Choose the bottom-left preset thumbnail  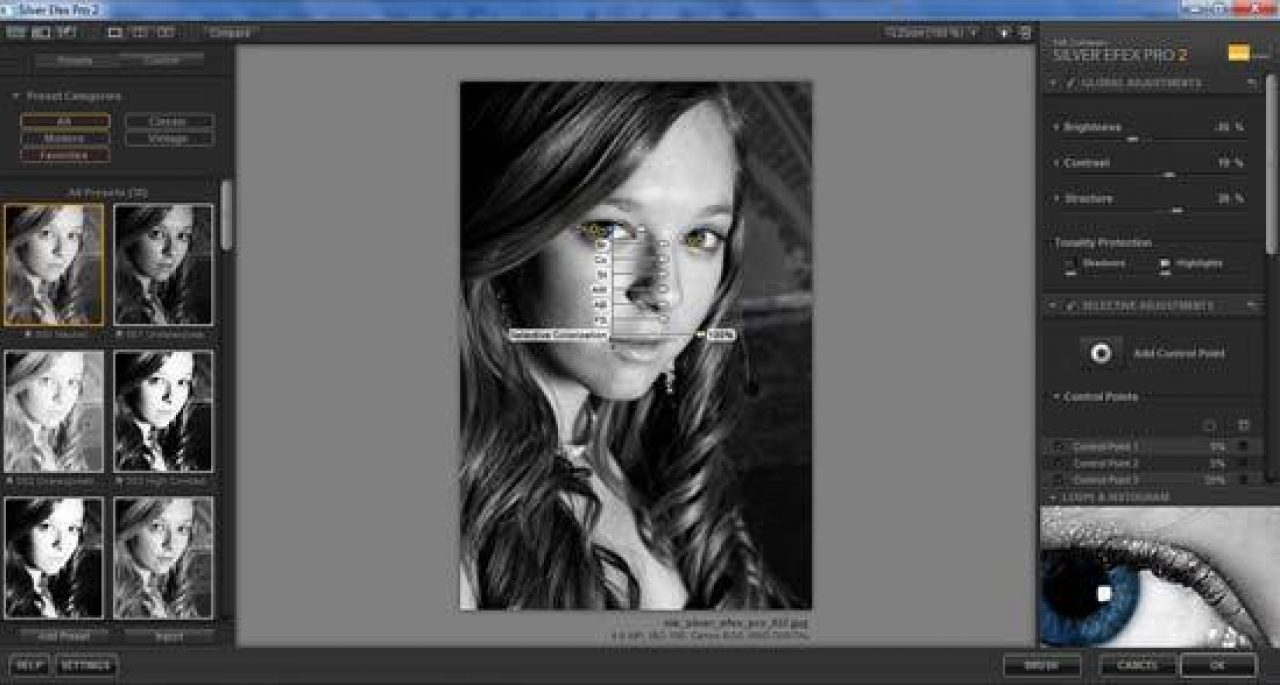54,557
